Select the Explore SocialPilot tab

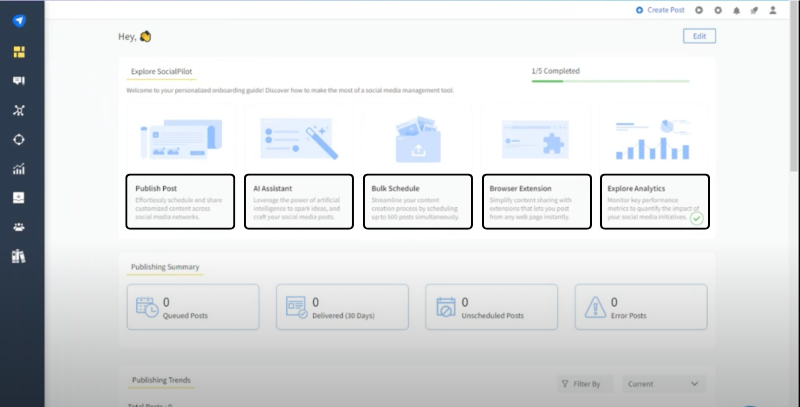tap(161, 72)
